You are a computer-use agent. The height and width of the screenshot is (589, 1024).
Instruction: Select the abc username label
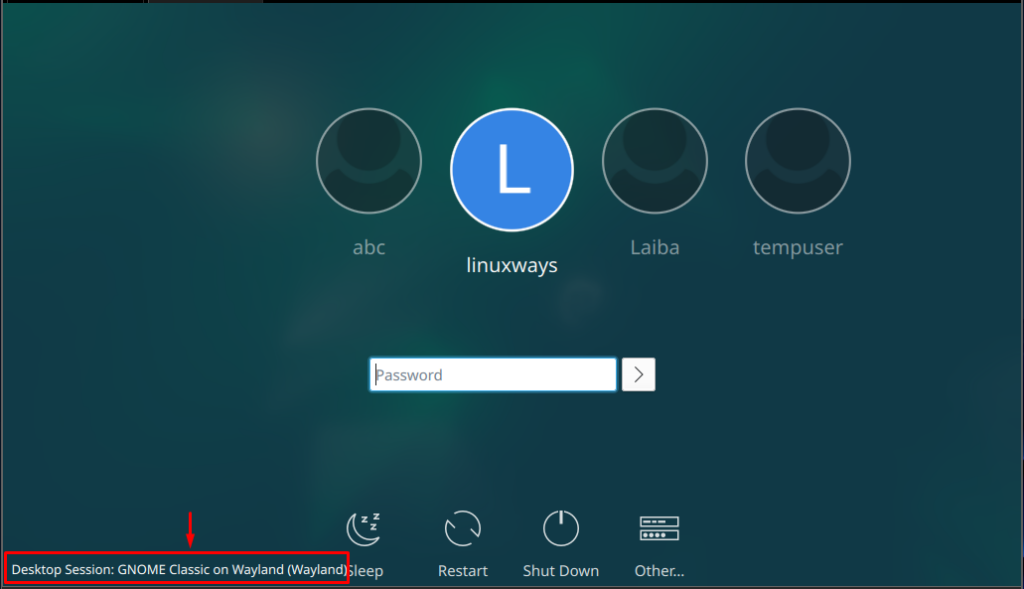[368, 247]
